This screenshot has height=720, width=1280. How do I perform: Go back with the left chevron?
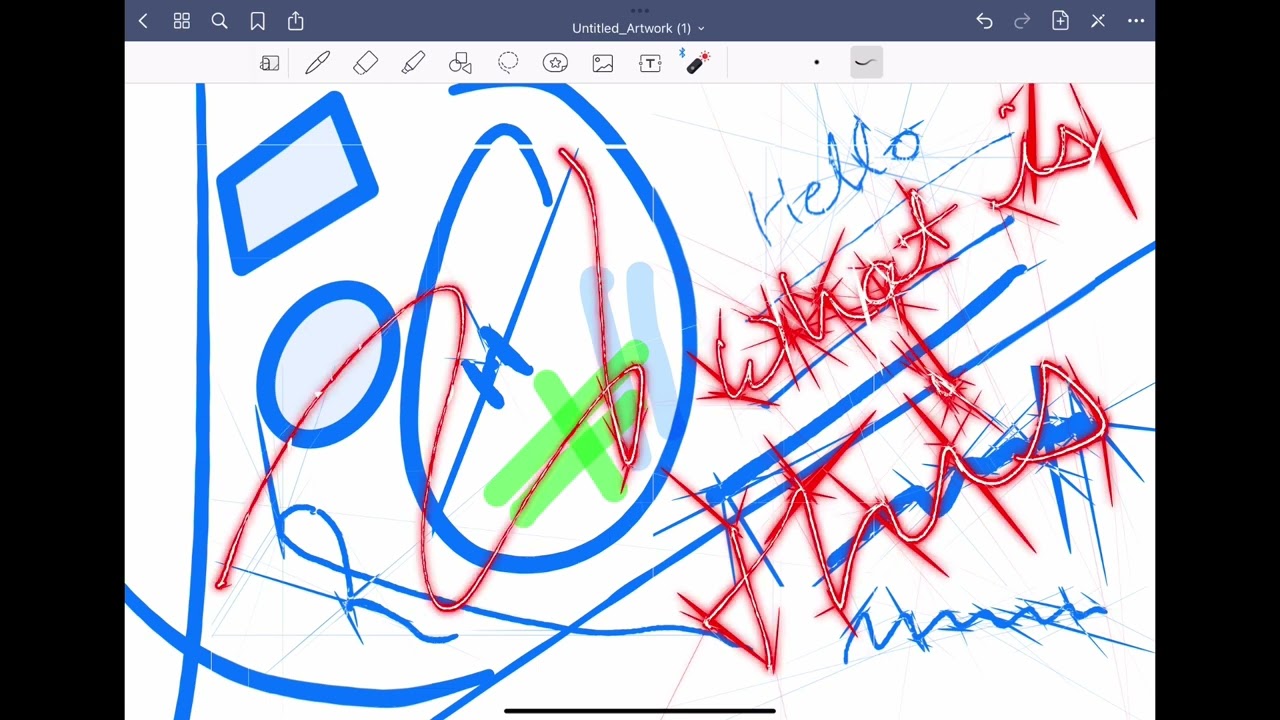tap(143, 21)
